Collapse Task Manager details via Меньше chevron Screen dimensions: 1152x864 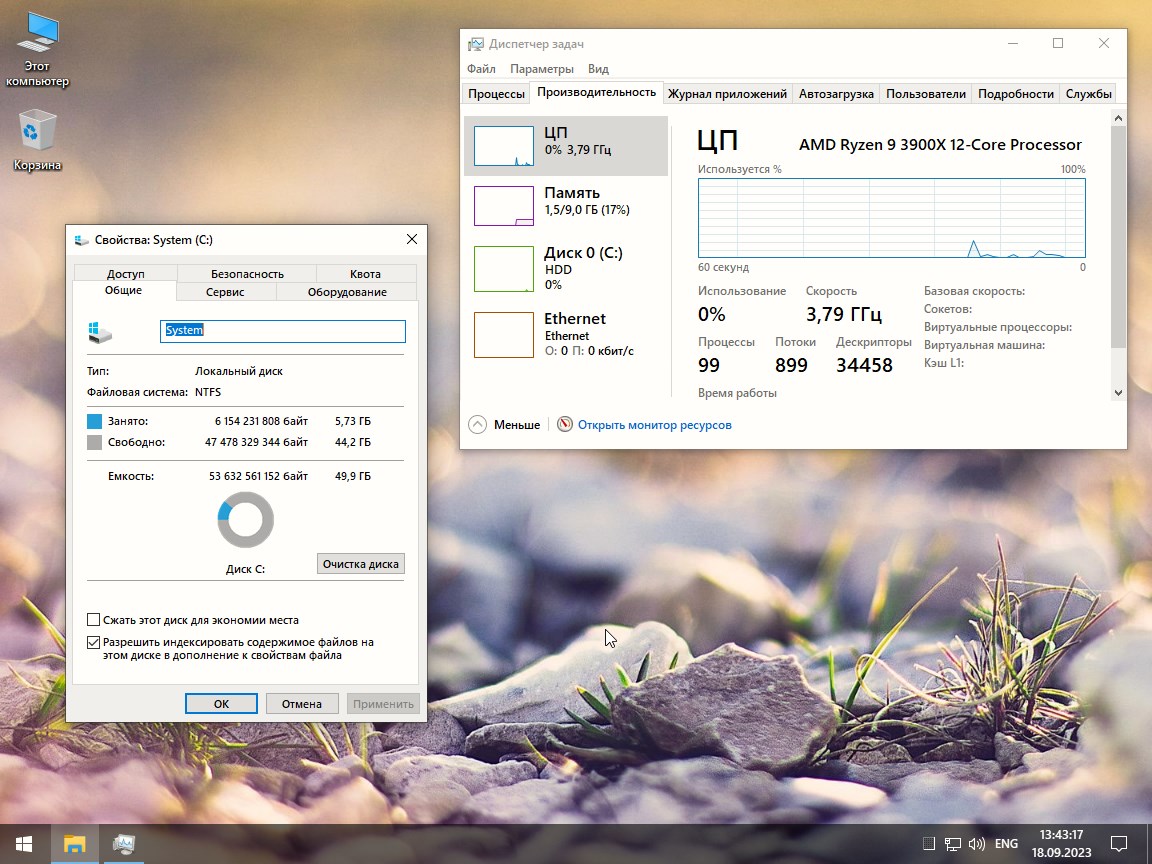477,424
